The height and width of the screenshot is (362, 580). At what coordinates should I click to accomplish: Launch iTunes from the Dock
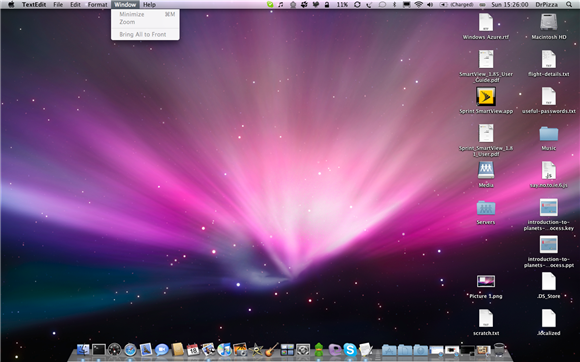(x=224, y=349)
